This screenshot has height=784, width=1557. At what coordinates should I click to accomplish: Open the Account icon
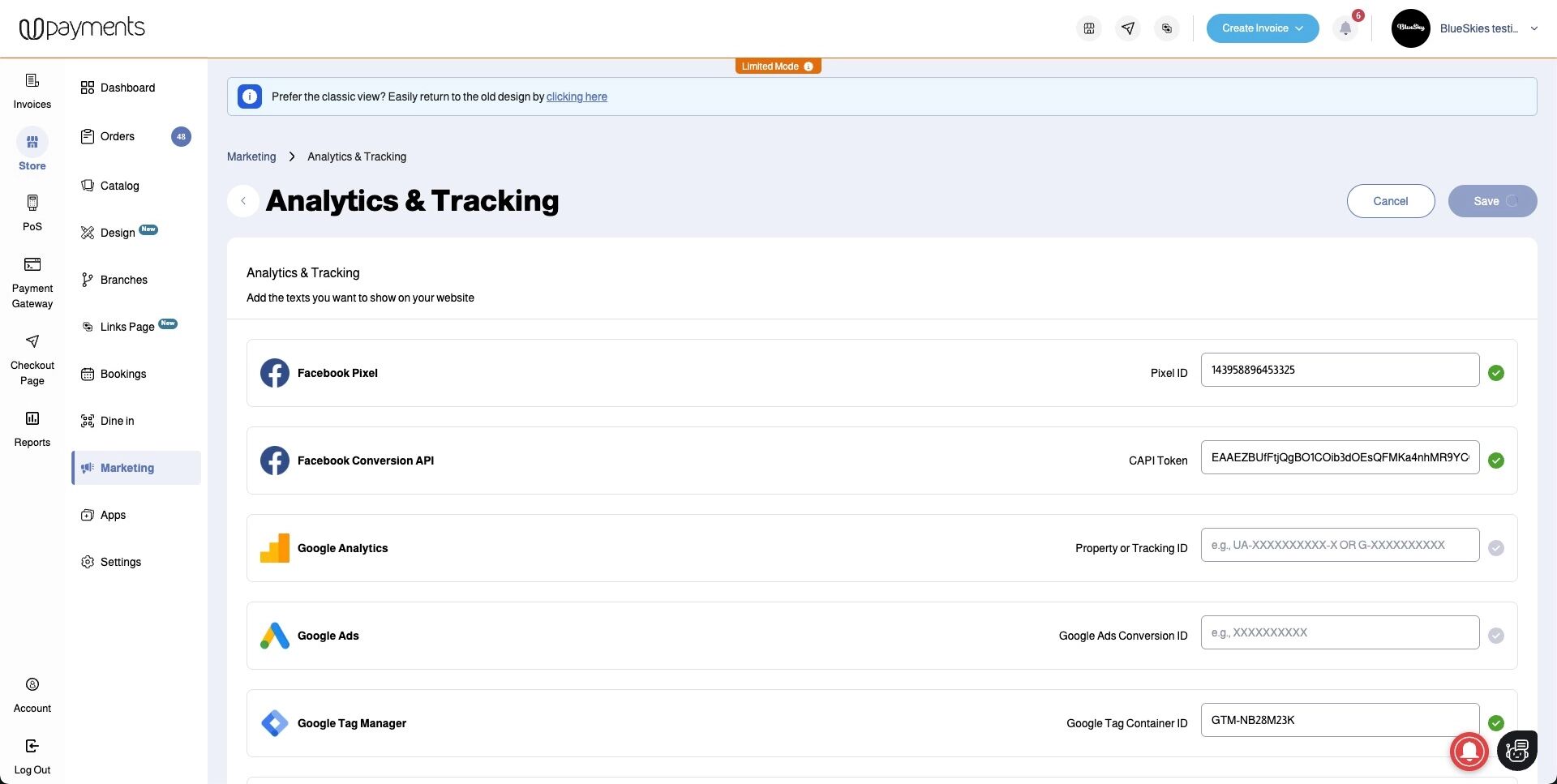click(x=32, y=684)
